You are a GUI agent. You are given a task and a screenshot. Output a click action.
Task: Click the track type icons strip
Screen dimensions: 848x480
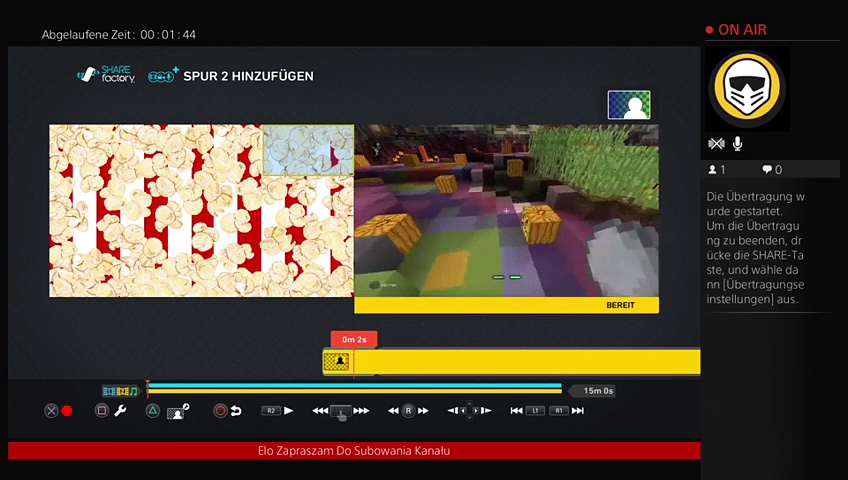pos(120,391)
